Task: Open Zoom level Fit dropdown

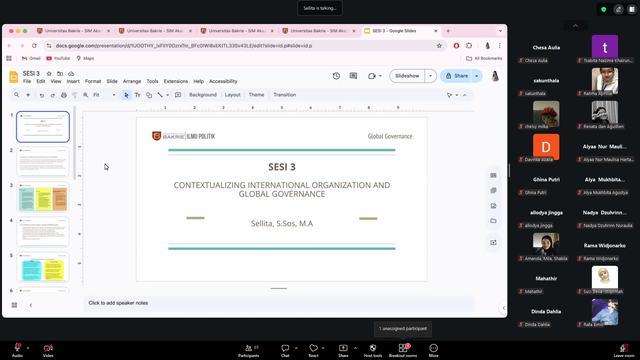Action: tap(104, 95)
